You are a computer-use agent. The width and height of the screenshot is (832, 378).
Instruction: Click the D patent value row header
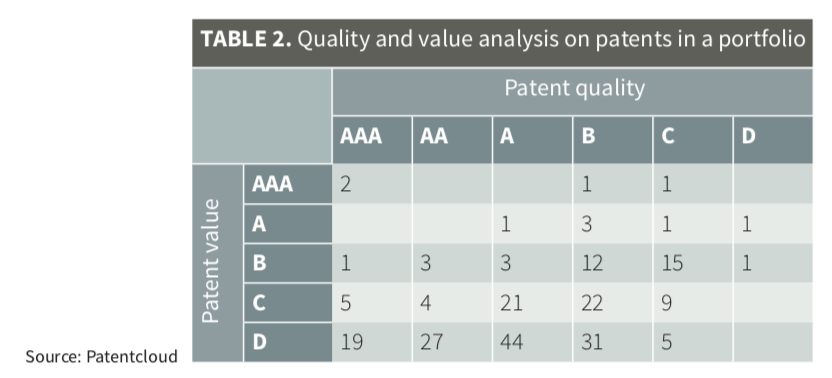[288, 342]
